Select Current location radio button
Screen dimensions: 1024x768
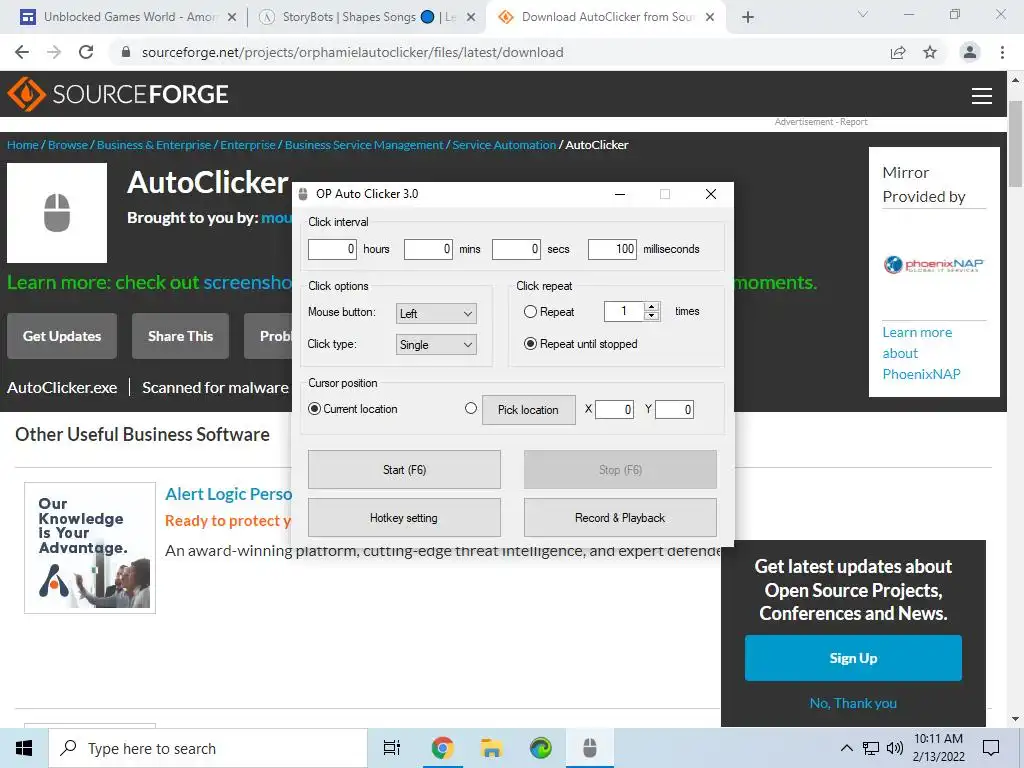pos(314,409)
